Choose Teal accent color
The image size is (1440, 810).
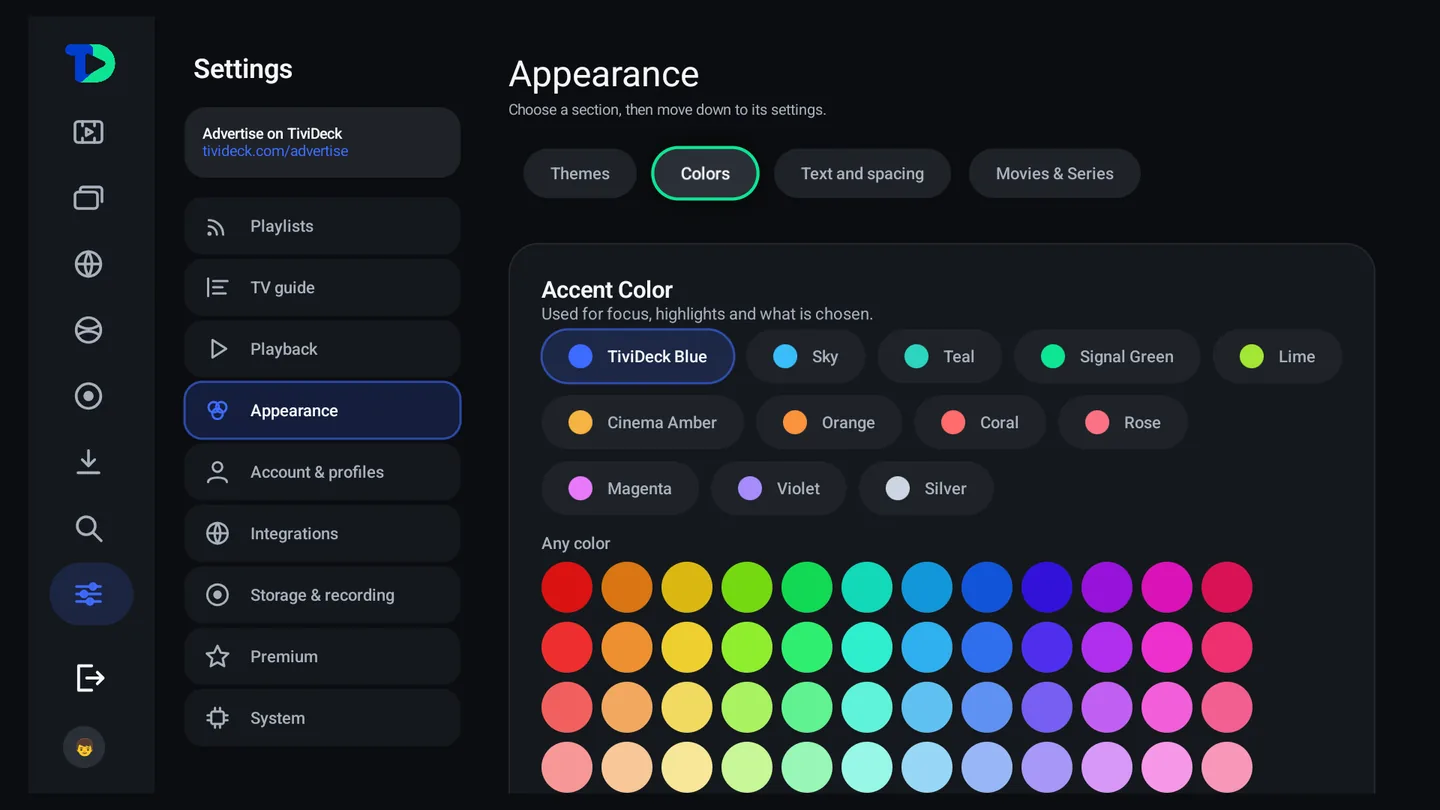click(939, 356)
